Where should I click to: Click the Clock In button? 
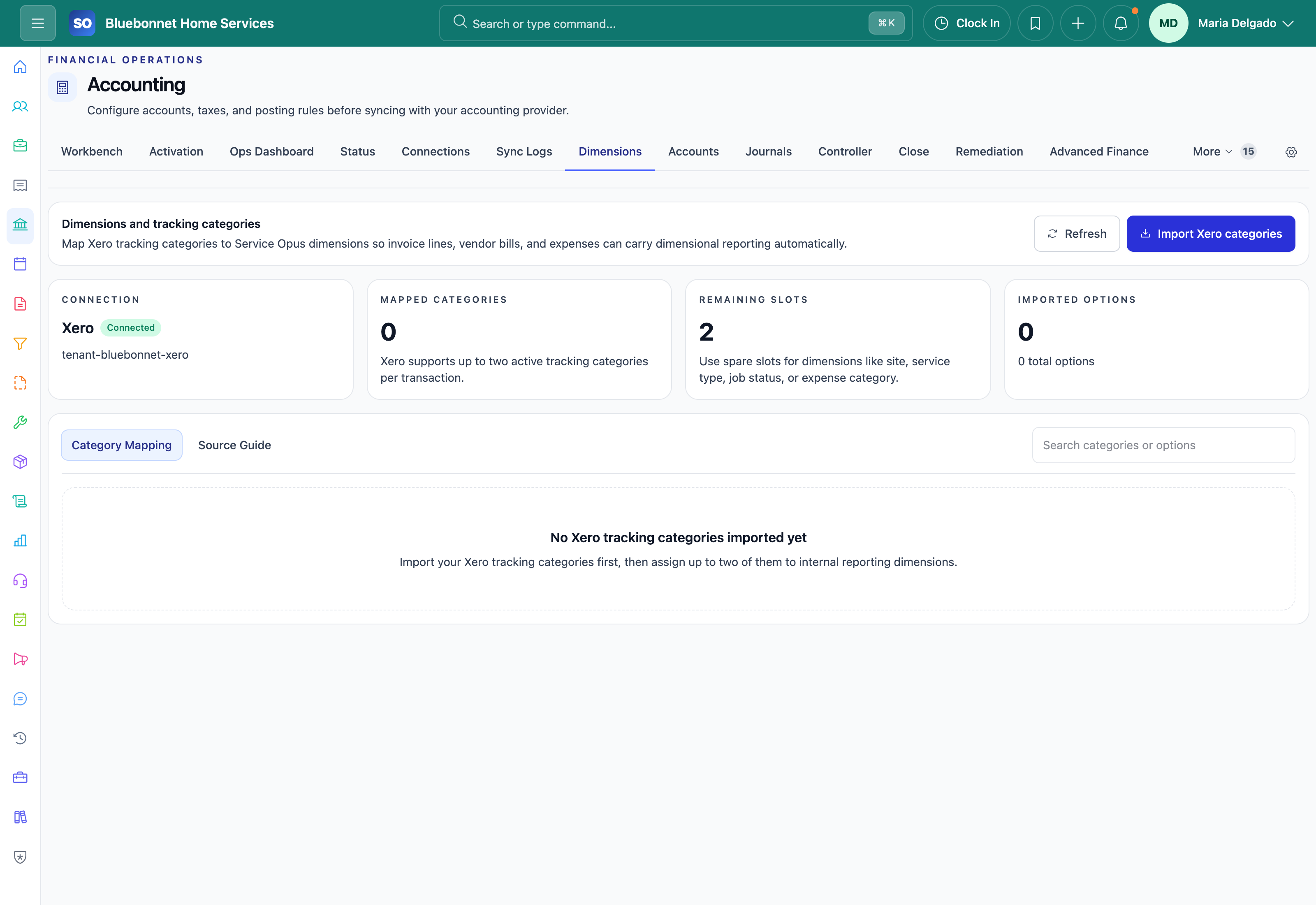966,23
